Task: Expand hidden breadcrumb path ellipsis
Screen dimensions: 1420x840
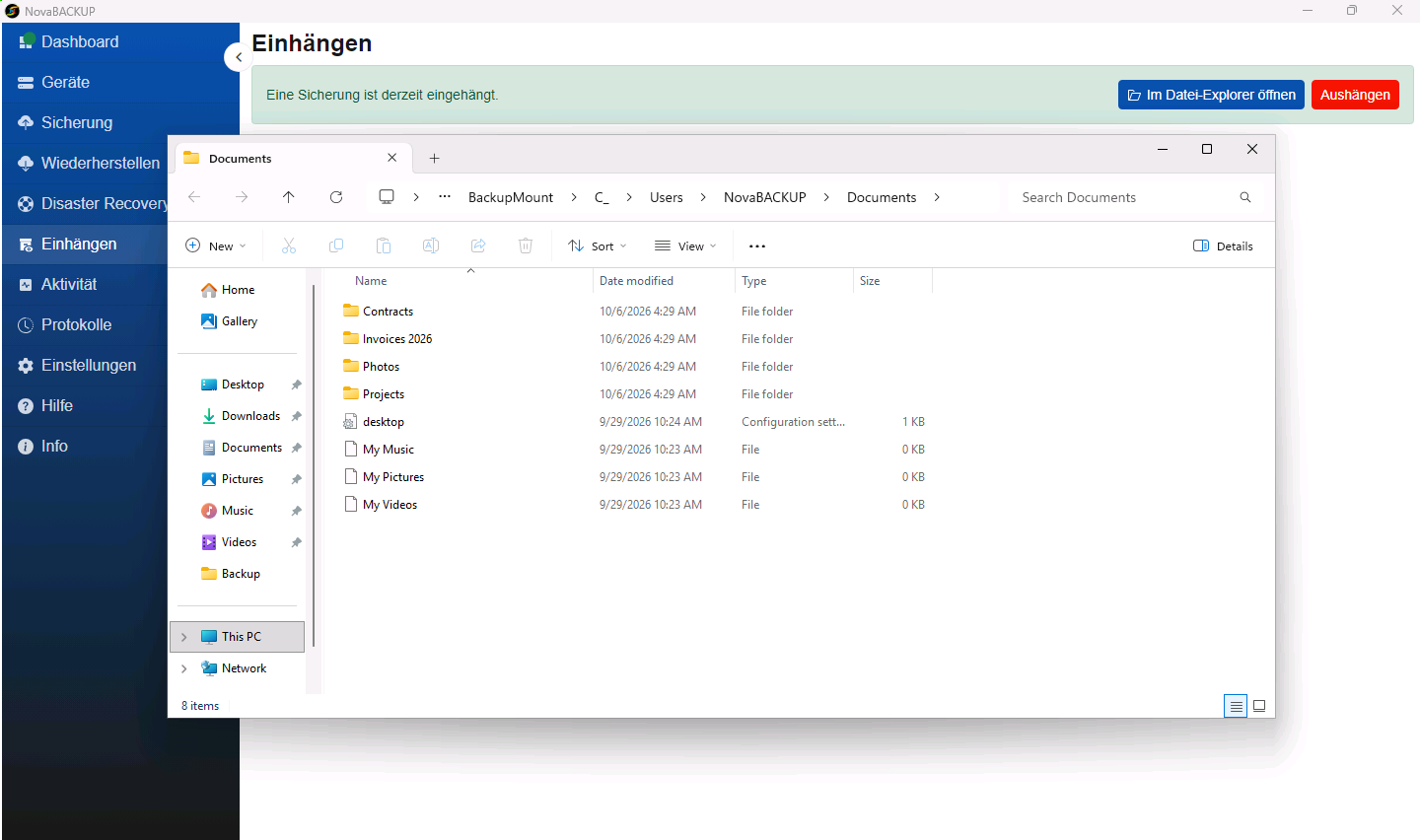Action: click(445, 197)
